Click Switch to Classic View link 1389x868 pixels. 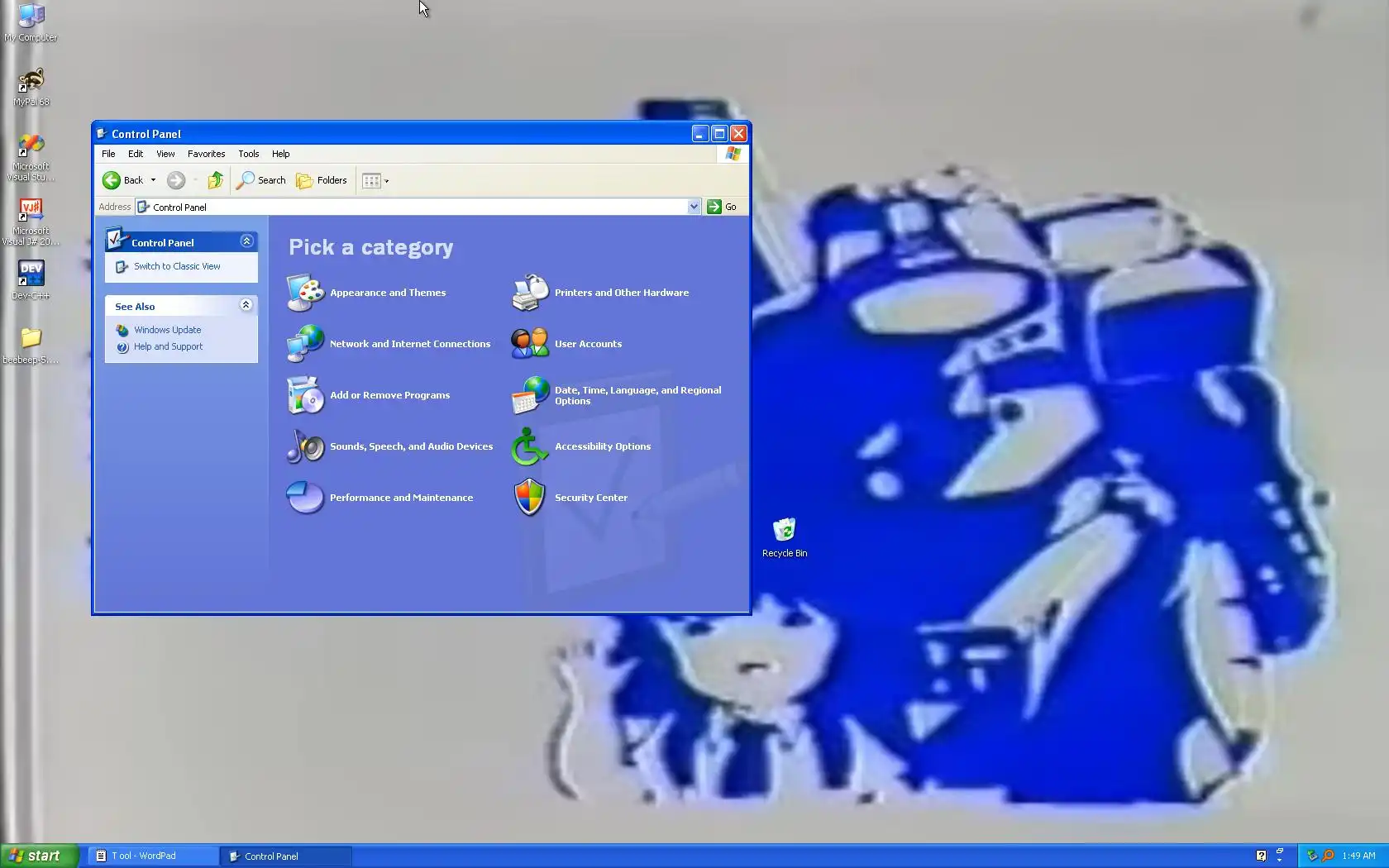click(177, 266)
